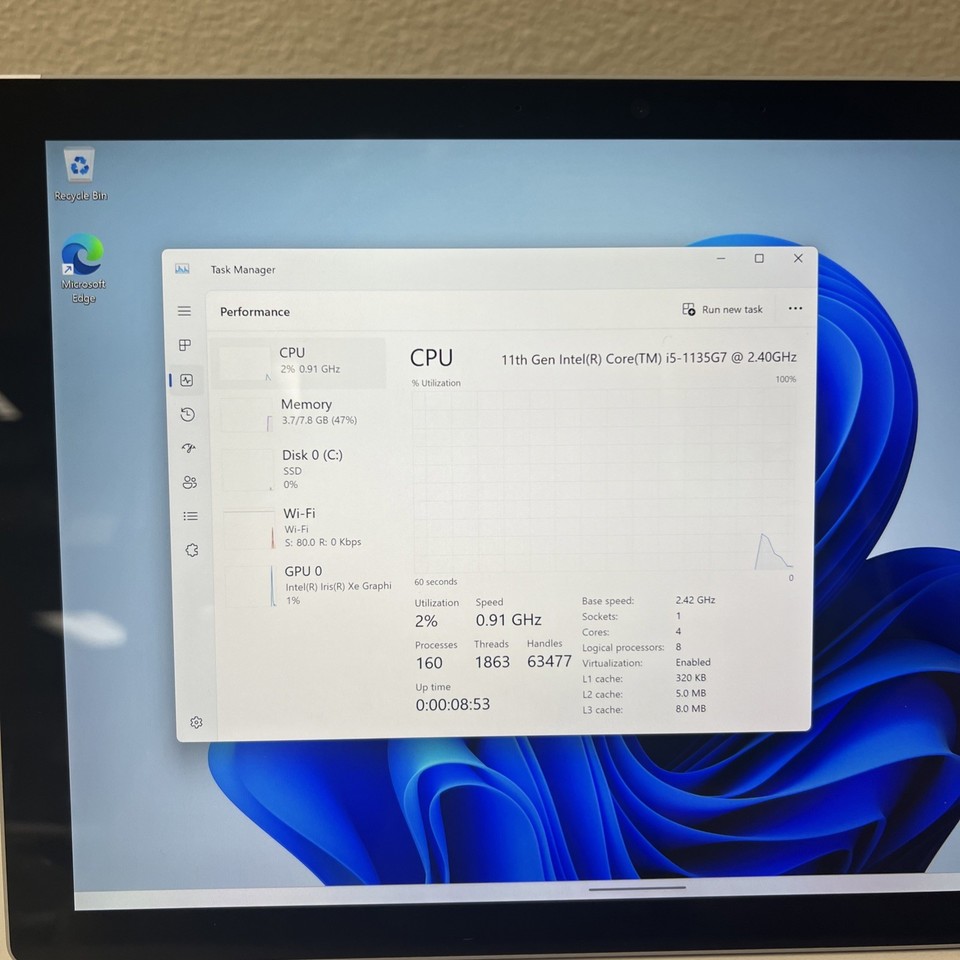Close the Task Manager window
This screenshot has height=960, width=960.
pos(798,258)
